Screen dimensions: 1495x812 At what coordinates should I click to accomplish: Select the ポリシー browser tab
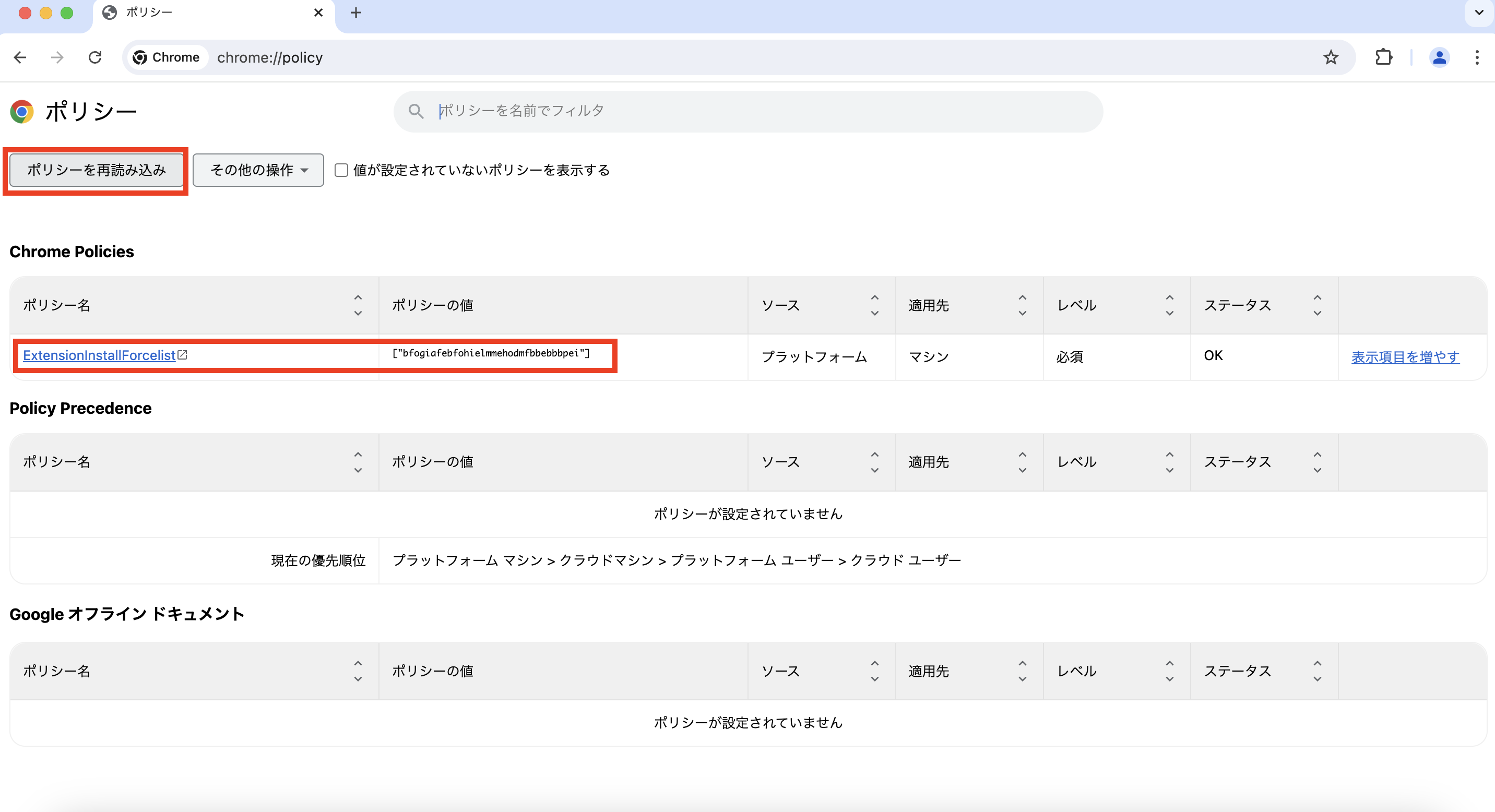coord(213,13)
